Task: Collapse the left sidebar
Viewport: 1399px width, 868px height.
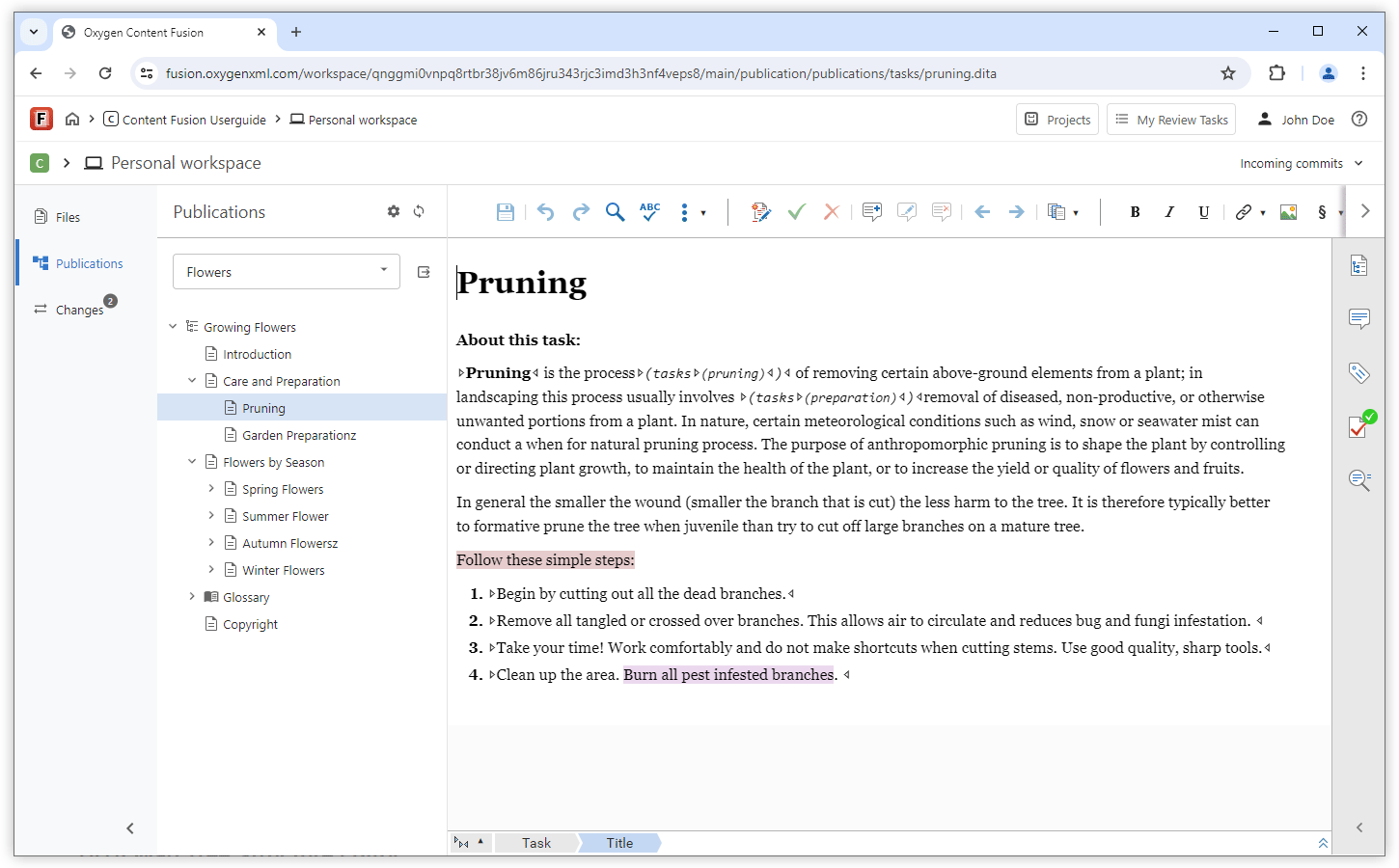Action: click(130, 828)
